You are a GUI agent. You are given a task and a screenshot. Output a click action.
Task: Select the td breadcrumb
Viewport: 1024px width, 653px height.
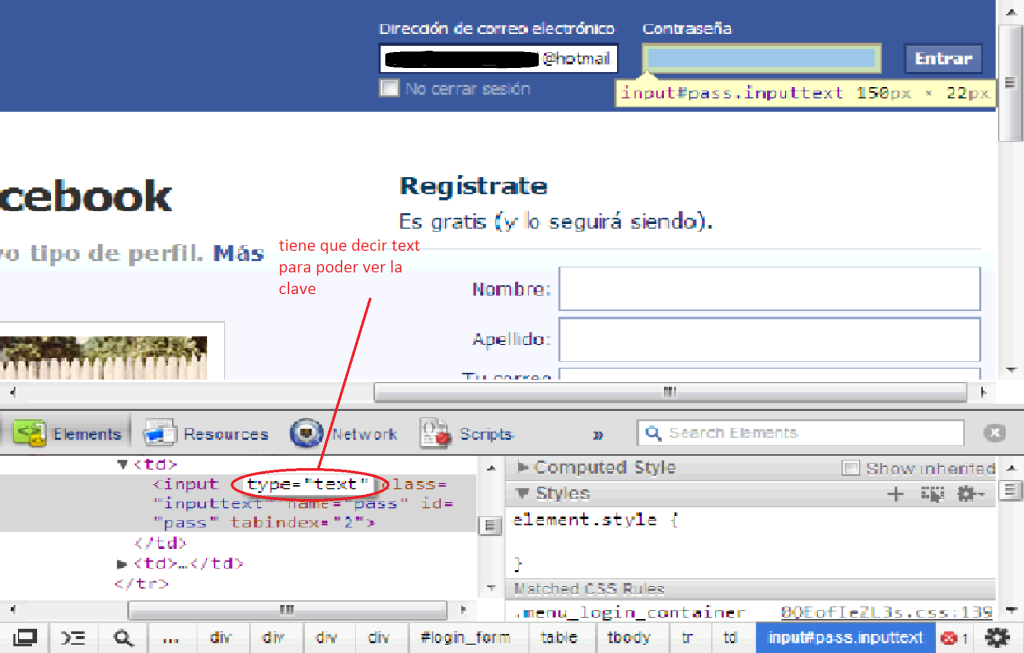[730, 637]
